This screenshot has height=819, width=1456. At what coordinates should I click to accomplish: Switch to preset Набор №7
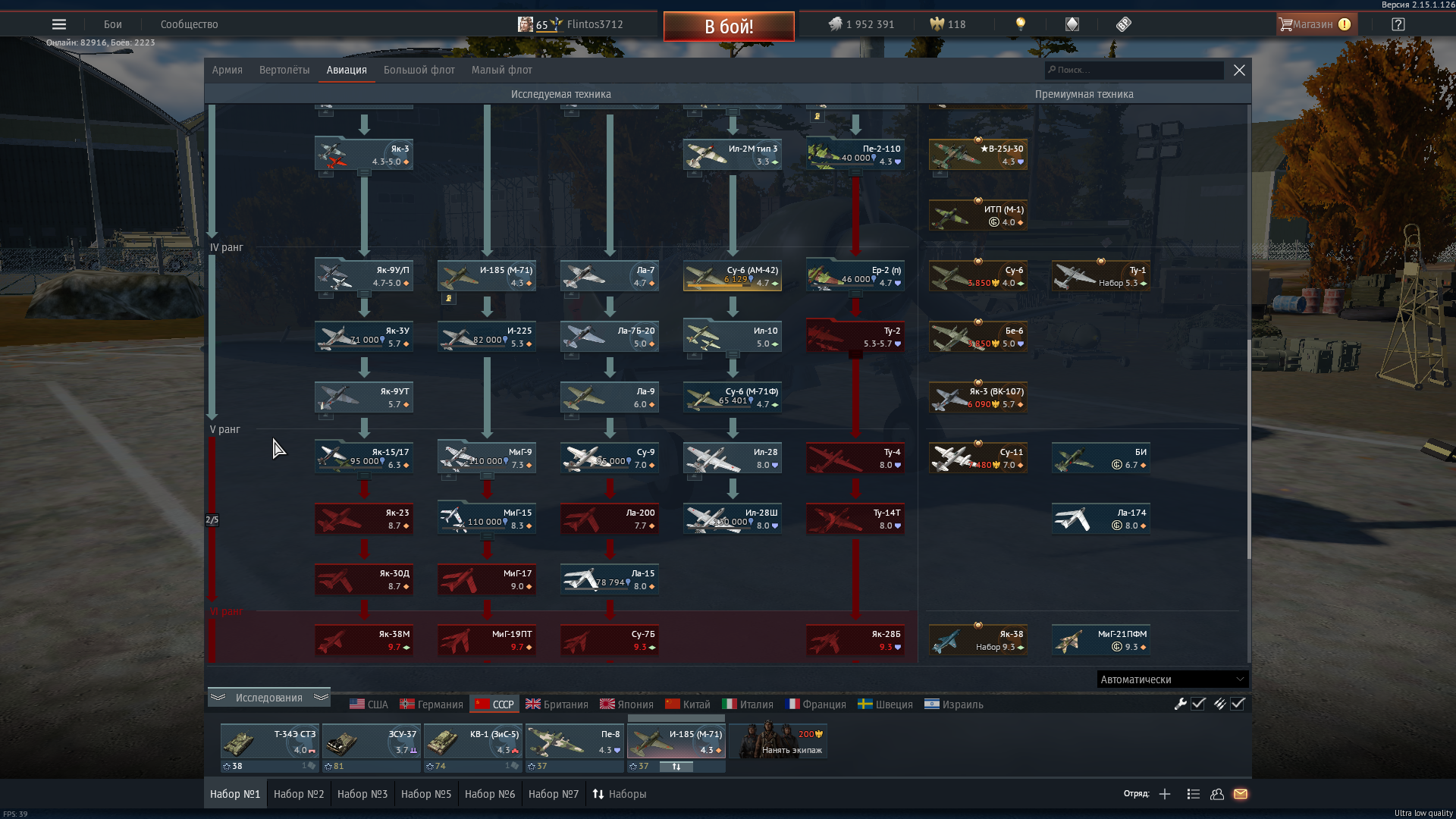[554, 794]
